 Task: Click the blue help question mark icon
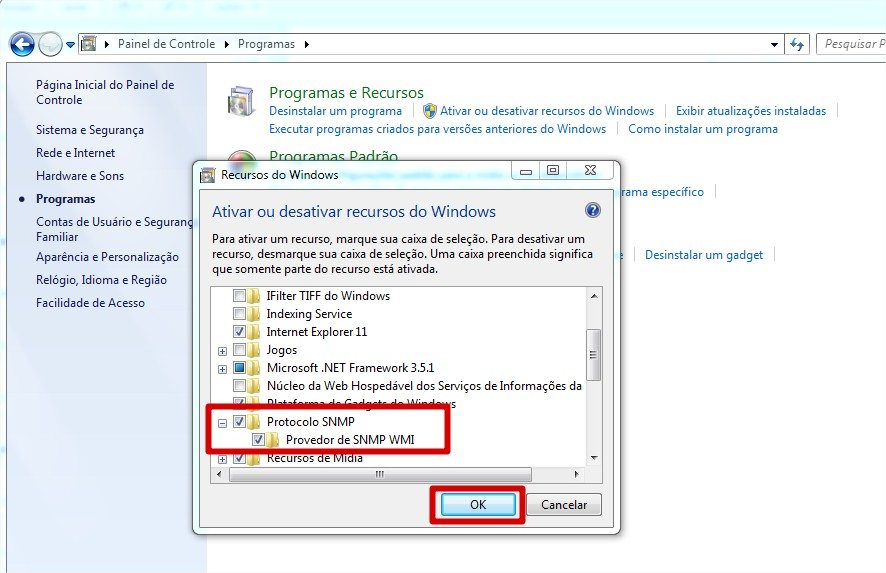592,211
